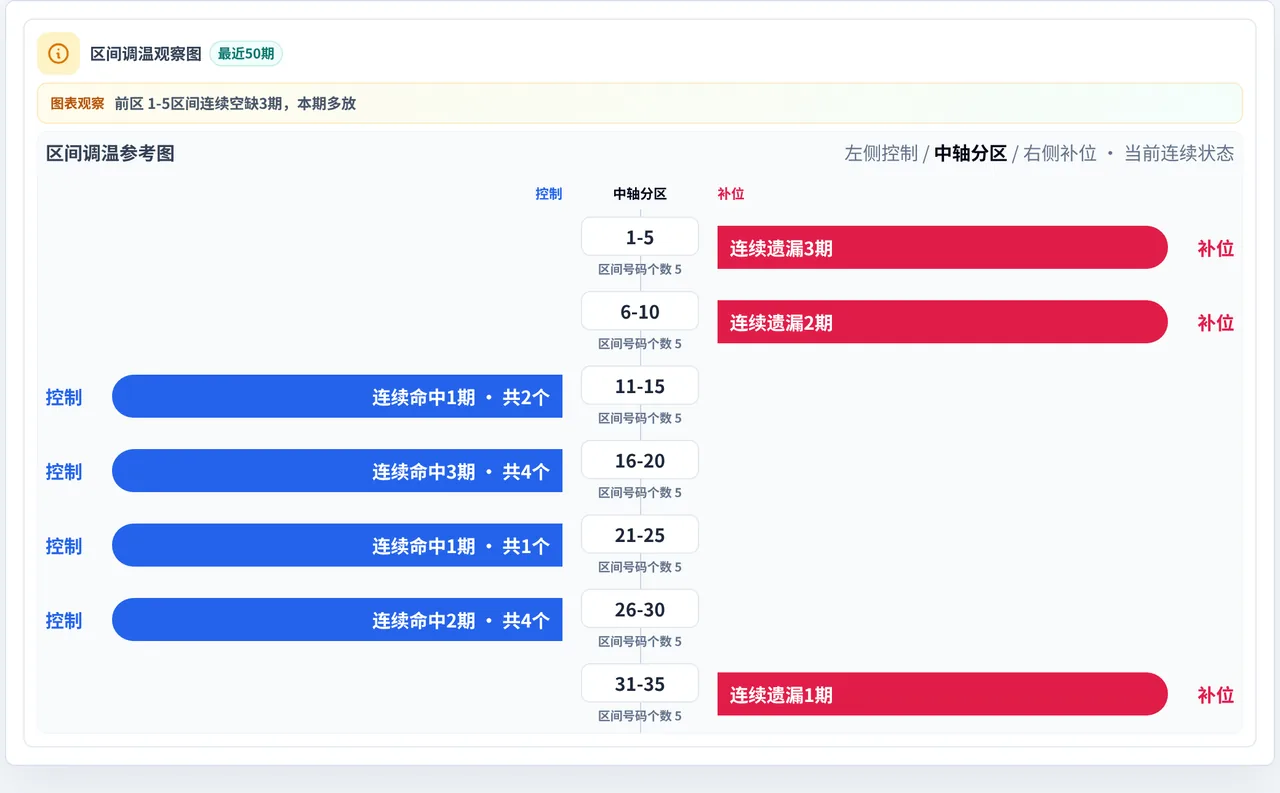Image resolution: width=1280 pixels, height=793 pixels.
Task: Click the info circle icon beside 区间调温观察图
Action: click(x=58, y=53)
